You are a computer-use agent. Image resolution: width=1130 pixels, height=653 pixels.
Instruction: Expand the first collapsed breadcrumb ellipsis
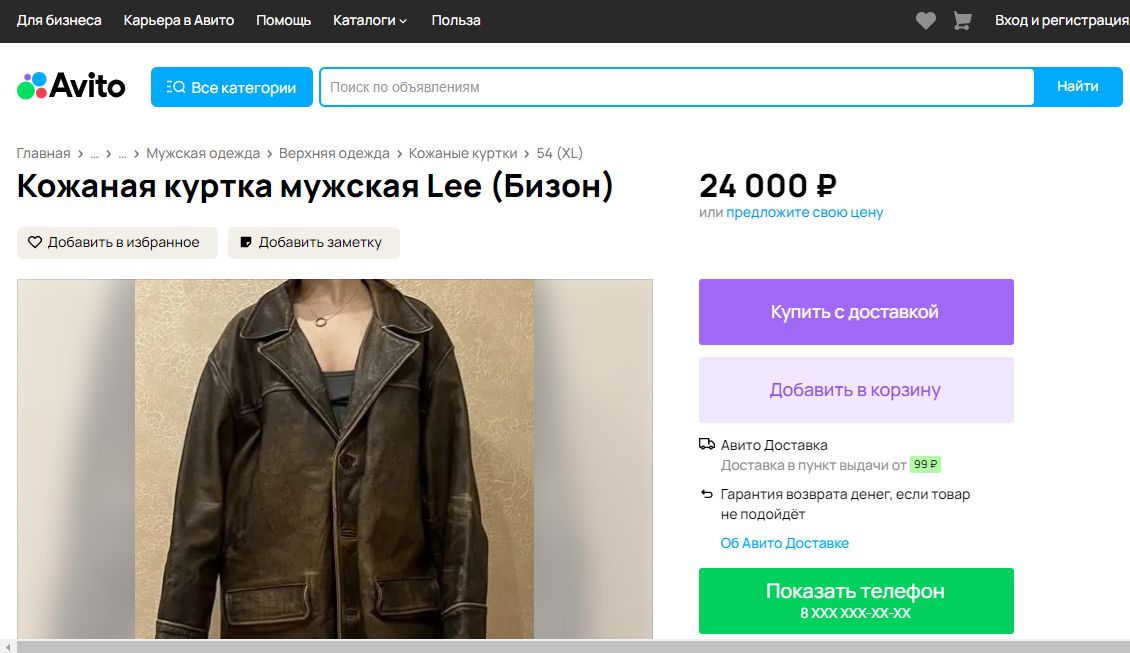coord(95,153)
